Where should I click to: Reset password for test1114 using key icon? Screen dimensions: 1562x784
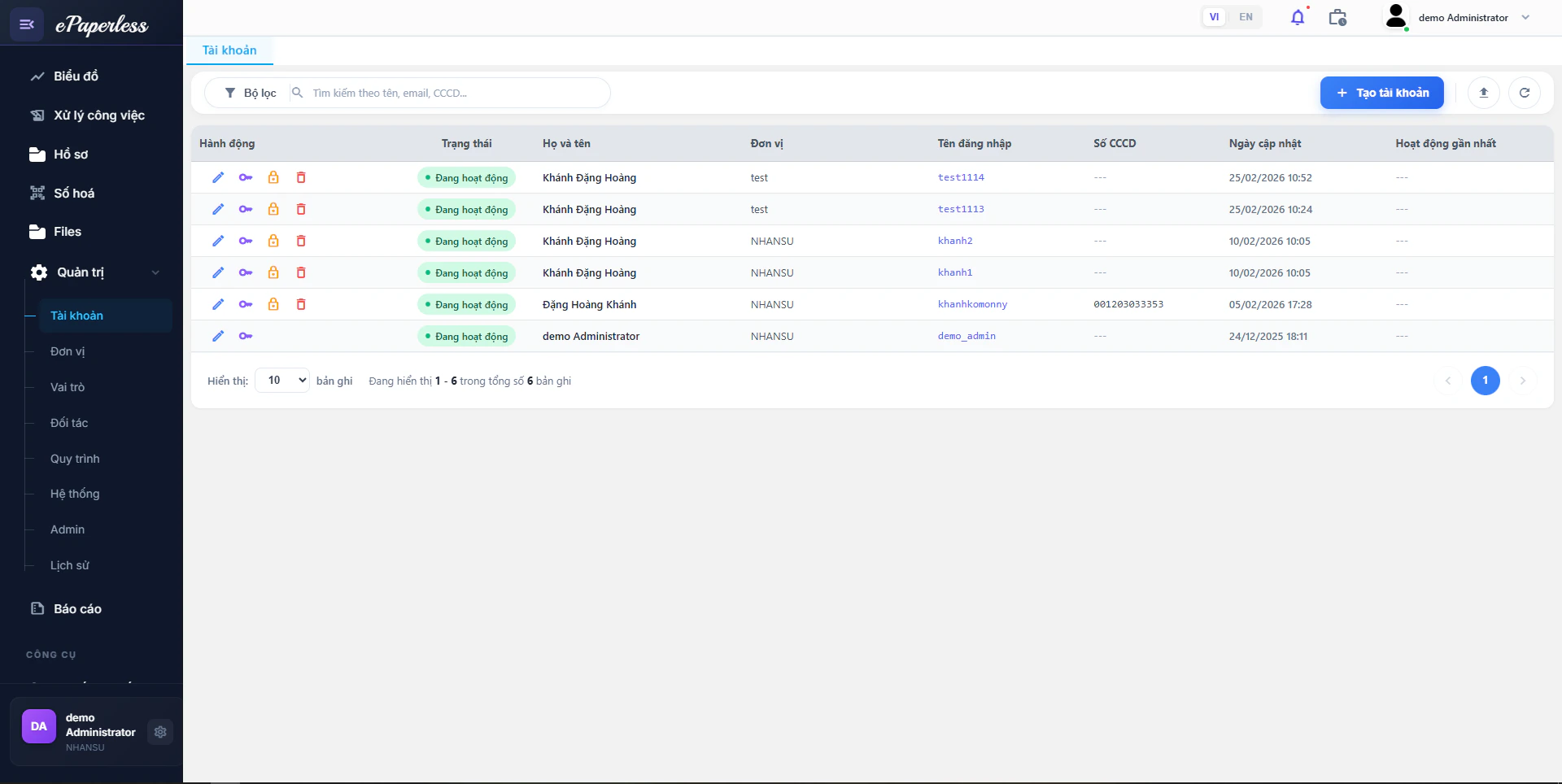click(246, 177)
